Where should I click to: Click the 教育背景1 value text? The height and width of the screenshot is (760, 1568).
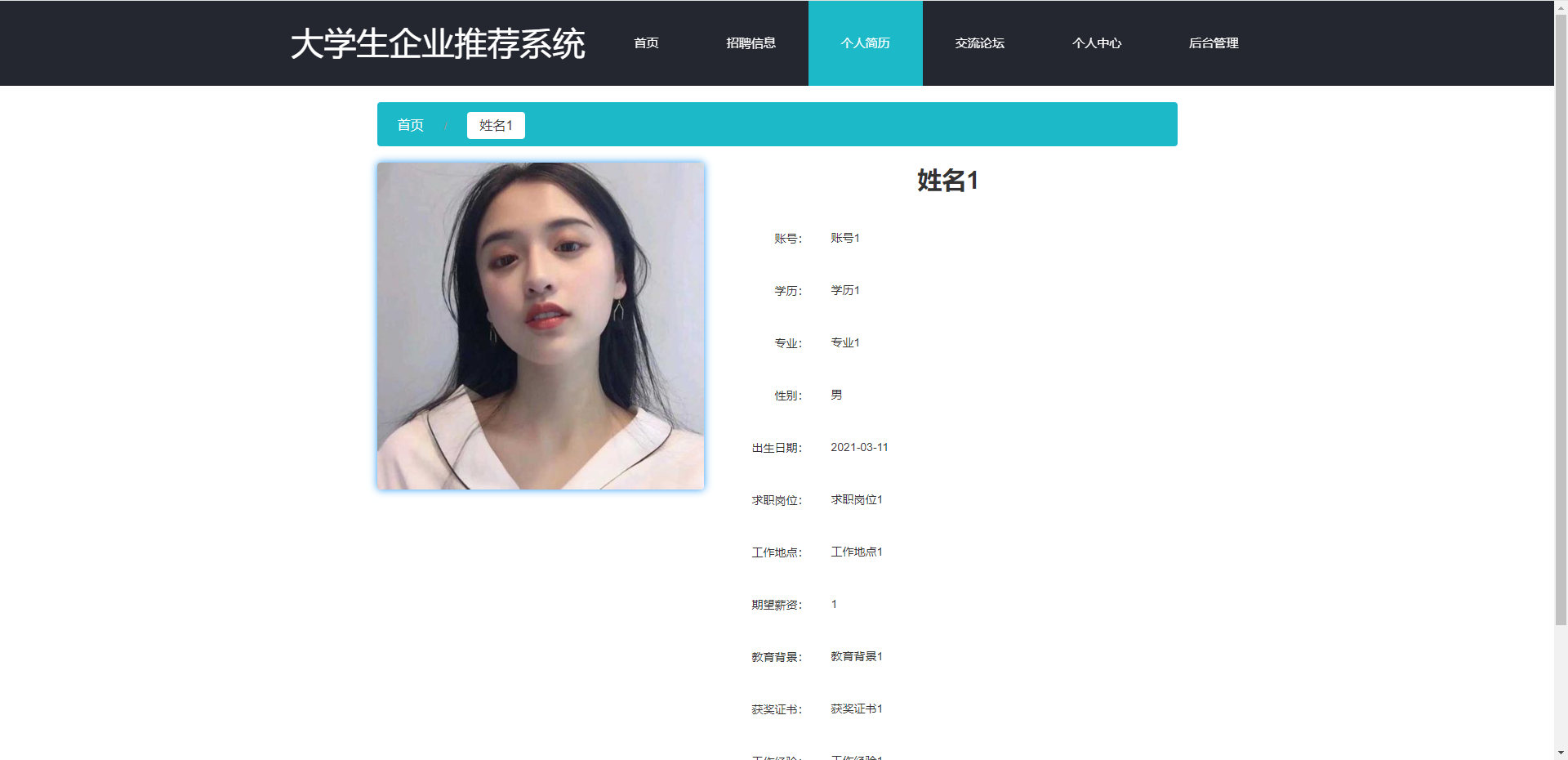point(856,656)
